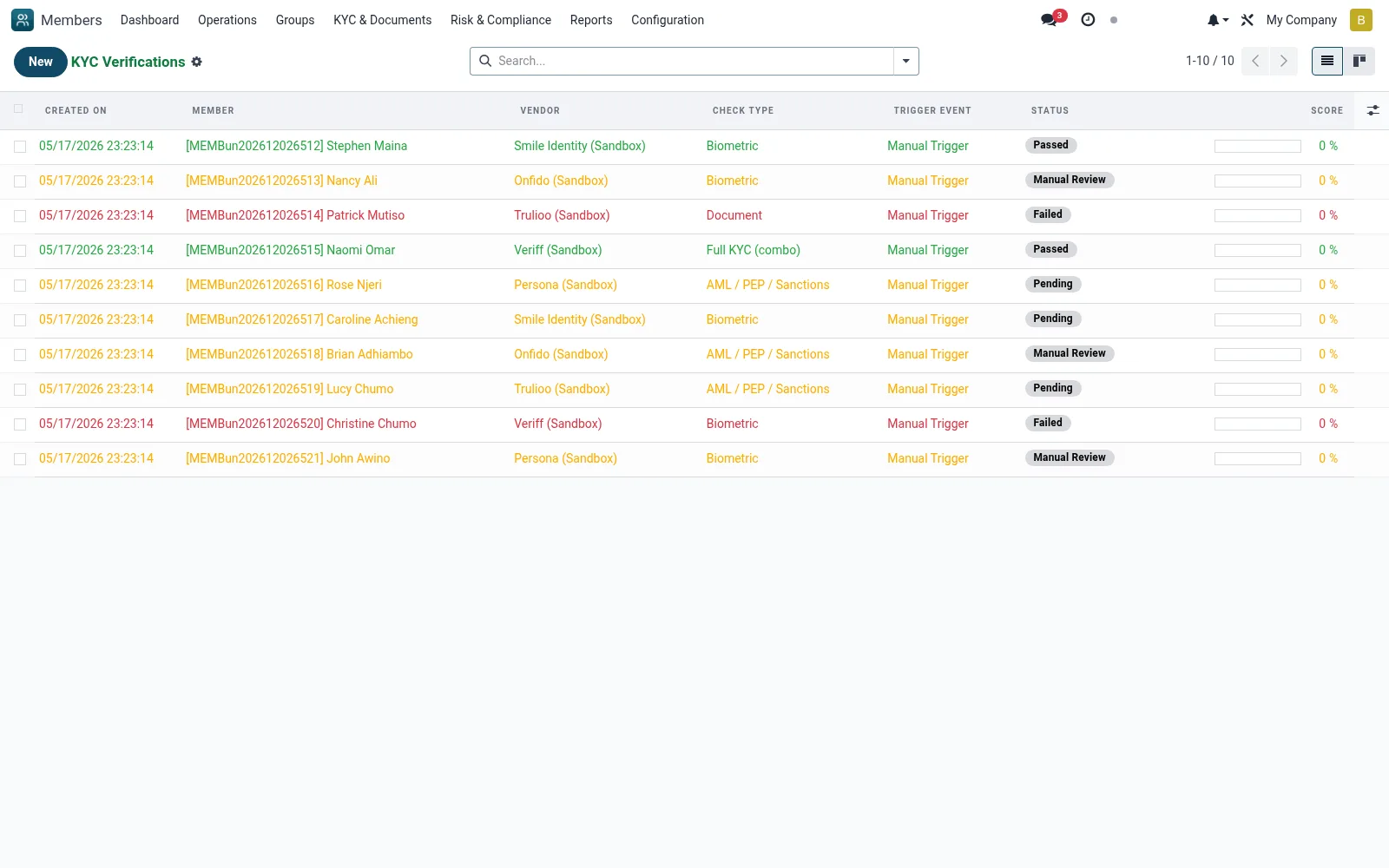
Task: Select the Lucy Chumo row checkbox
Action: (x=20, y=390)
